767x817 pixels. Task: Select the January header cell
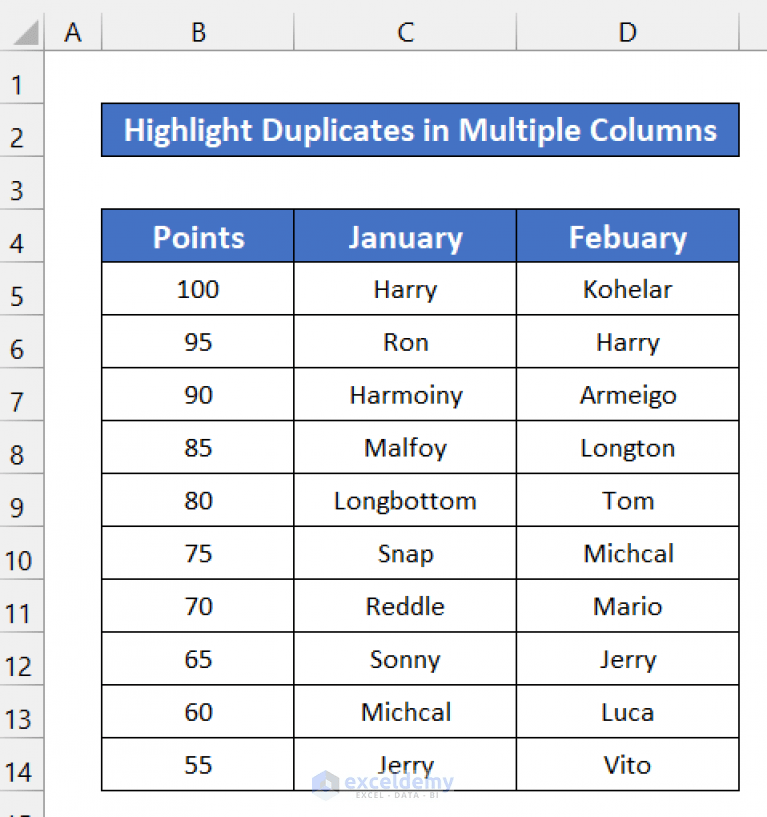405,236
